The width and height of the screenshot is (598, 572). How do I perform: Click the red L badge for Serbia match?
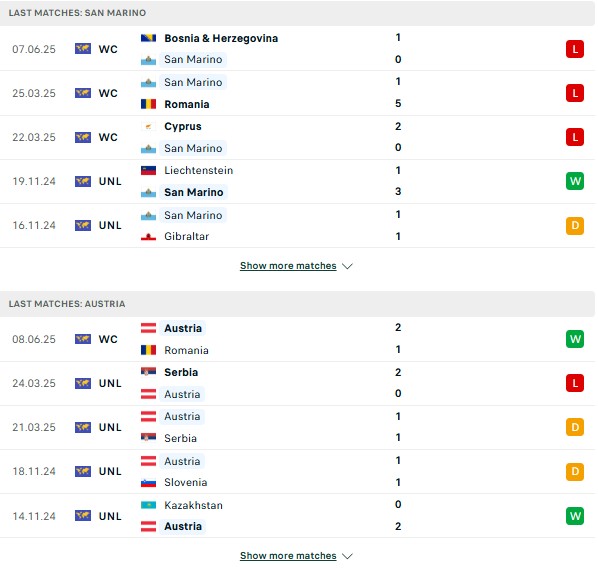click(x=575, y=383)
